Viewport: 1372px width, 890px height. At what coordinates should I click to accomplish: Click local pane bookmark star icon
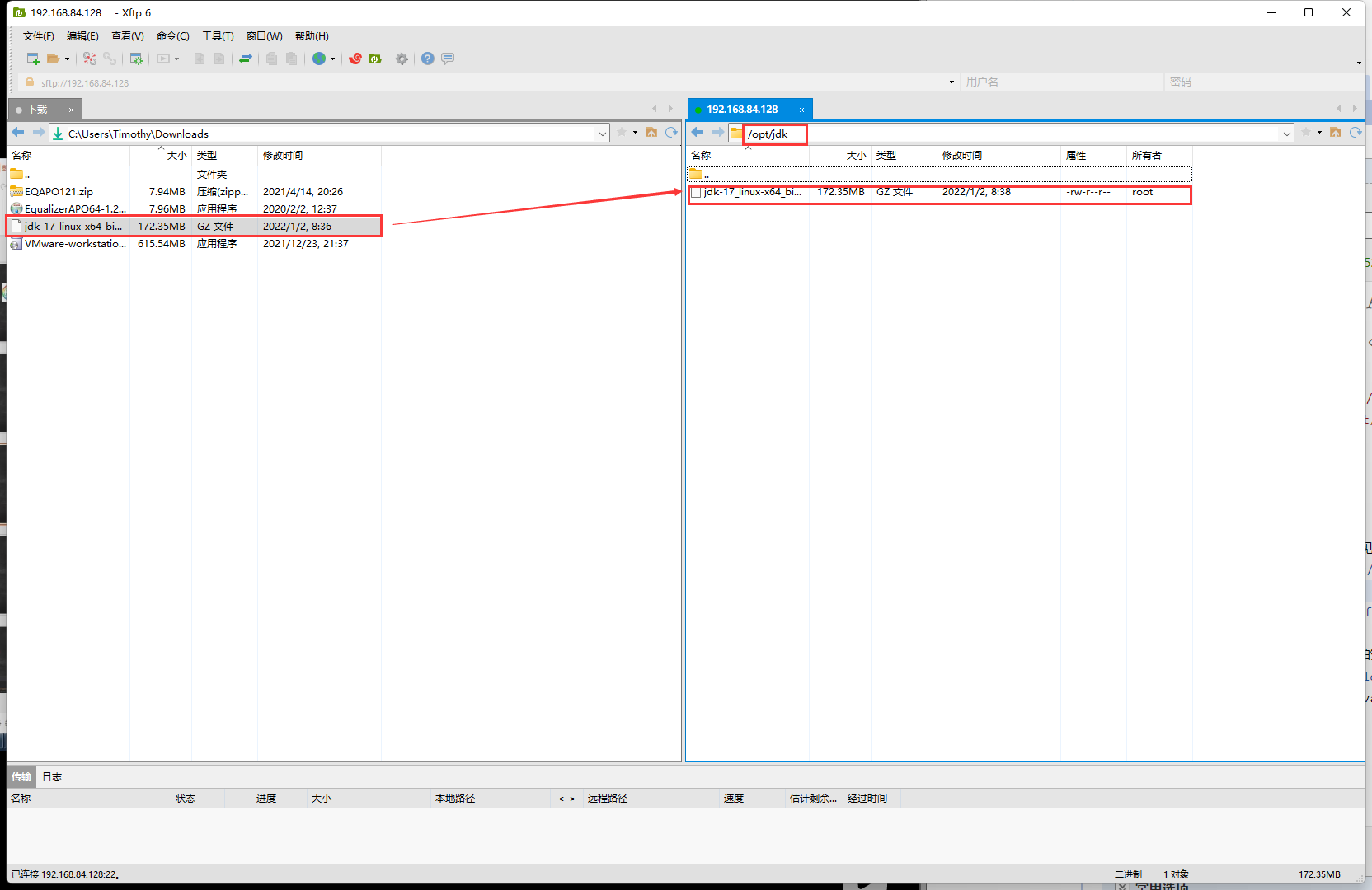622,133
